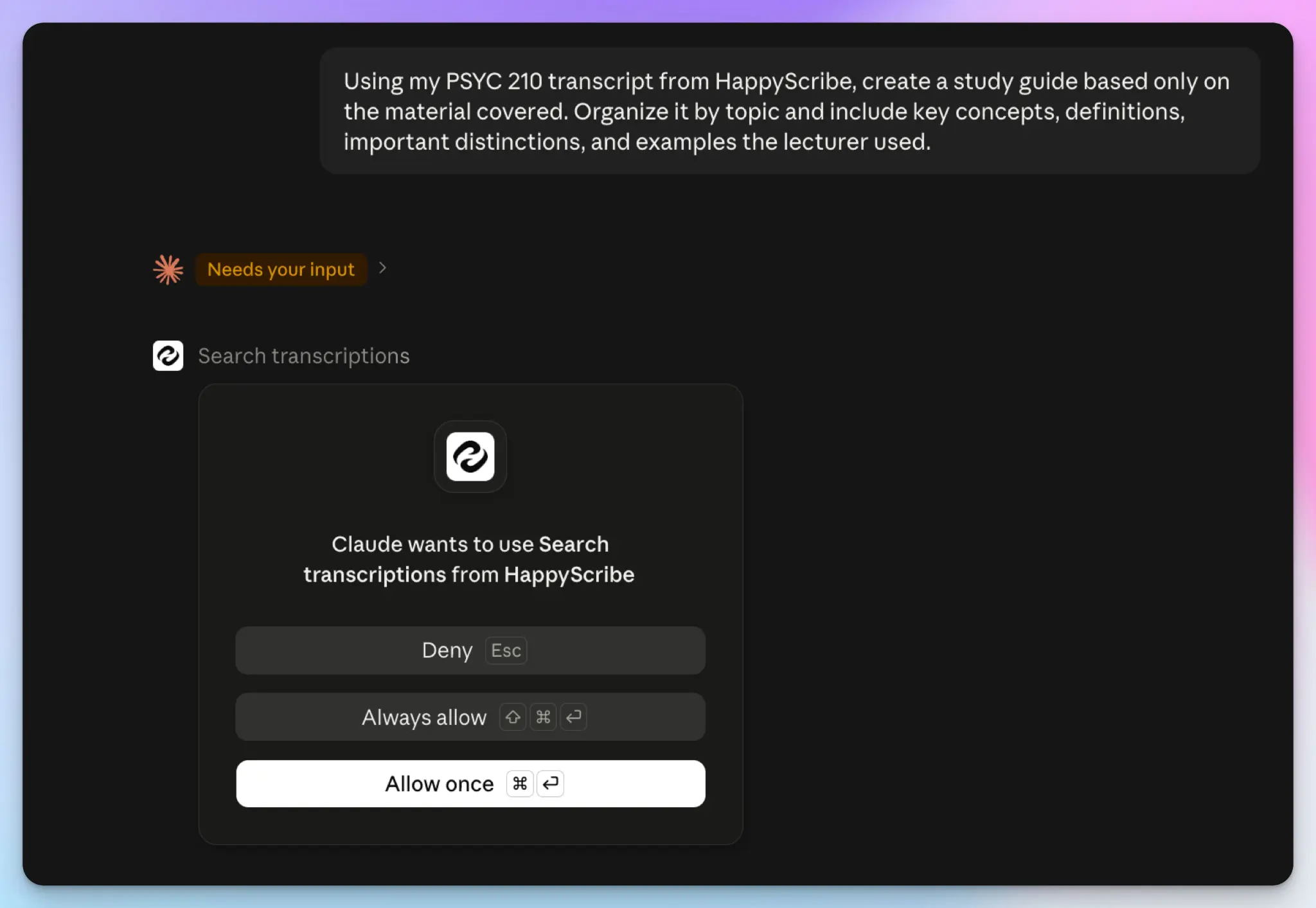The height and width of the screenshot is (908, 1316).
Task: Click the Deny button
Action: (470, 650)
